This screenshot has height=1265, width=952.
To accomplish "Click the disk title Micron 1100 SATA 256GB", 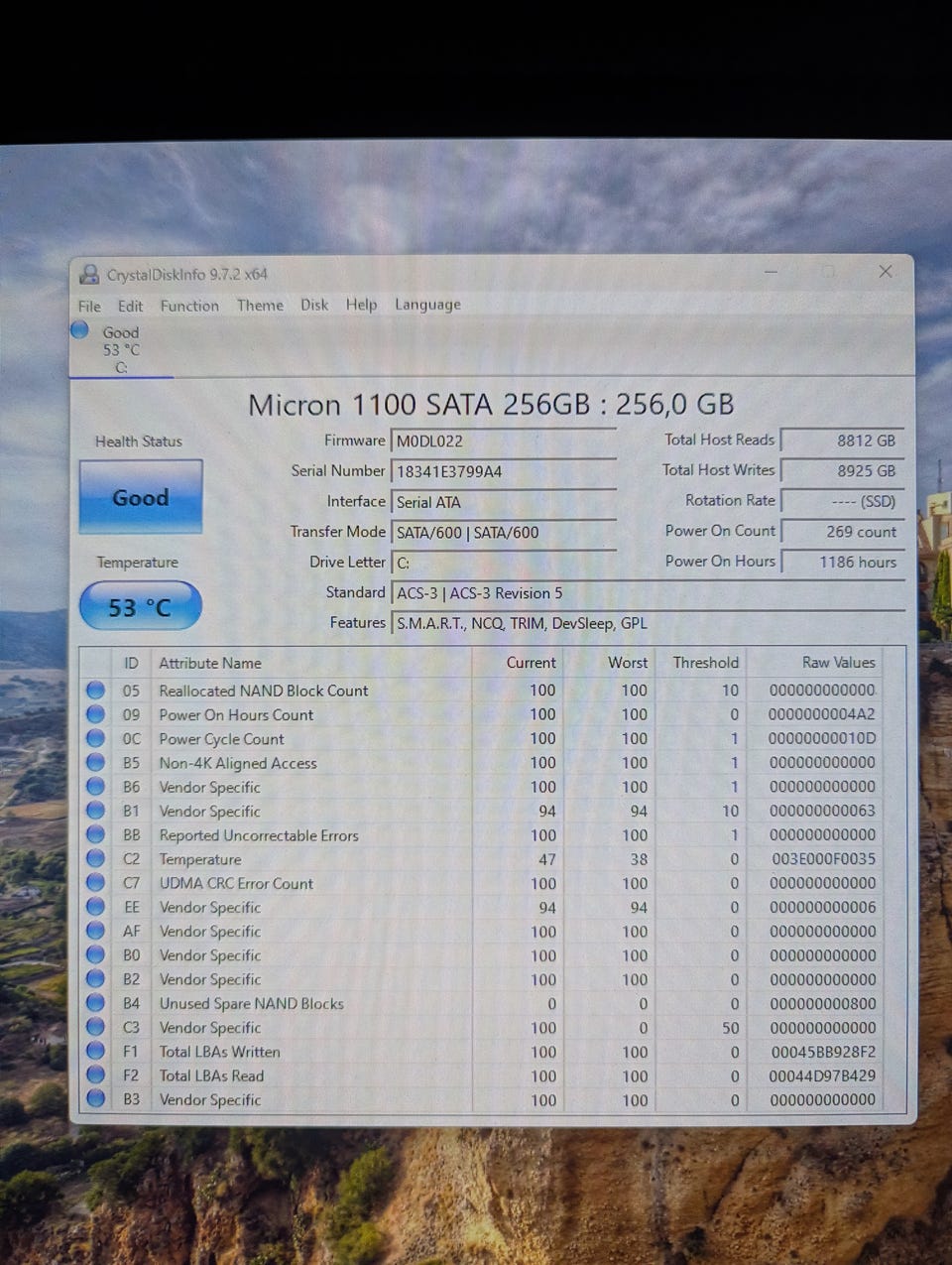I will [x=491, y=405].
